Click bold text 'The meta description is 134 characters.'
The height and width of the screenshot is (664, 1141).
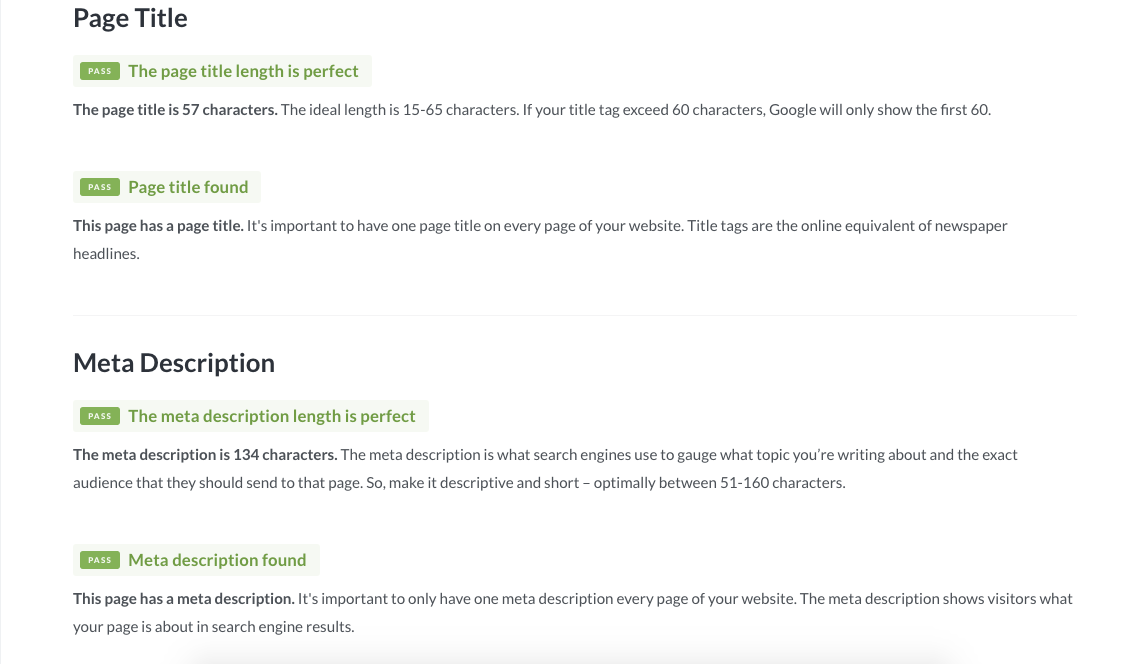click(x=205, y=455)
